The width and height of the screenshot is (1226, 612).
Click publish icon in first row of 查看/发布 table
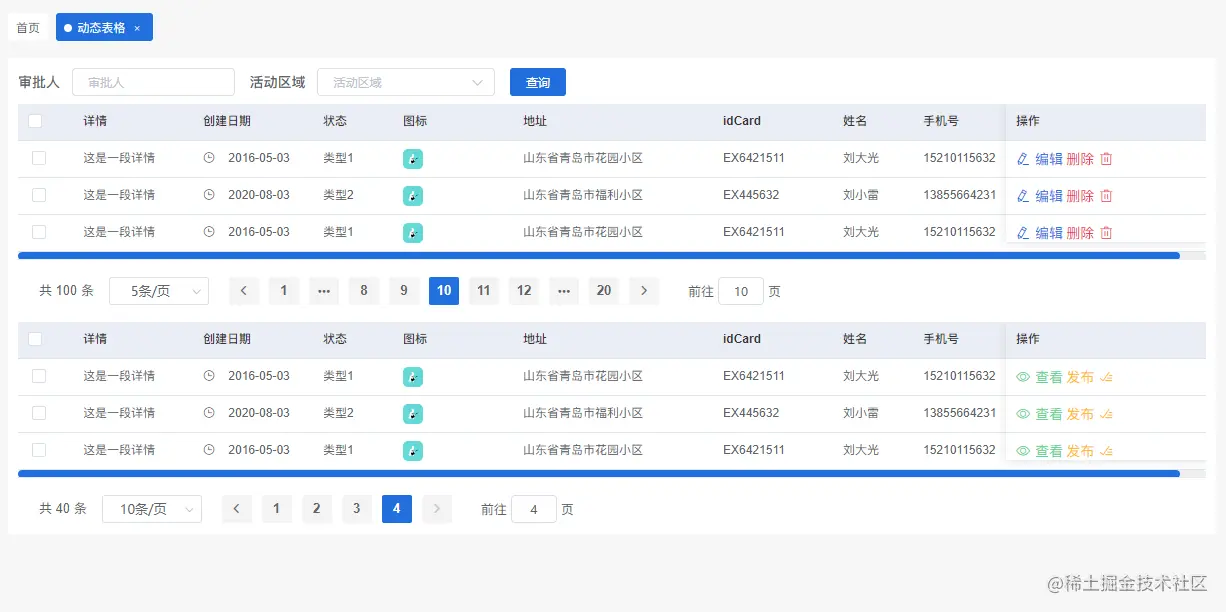pos(1106,377)
